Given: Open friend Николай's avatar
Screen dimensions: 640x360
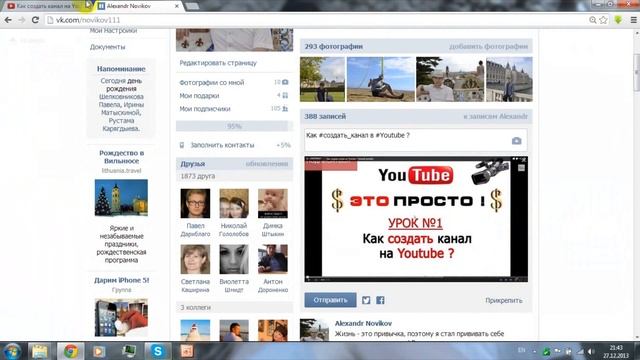Looking at the screenshot, I should pyautogui.click(x=234, y=203).
